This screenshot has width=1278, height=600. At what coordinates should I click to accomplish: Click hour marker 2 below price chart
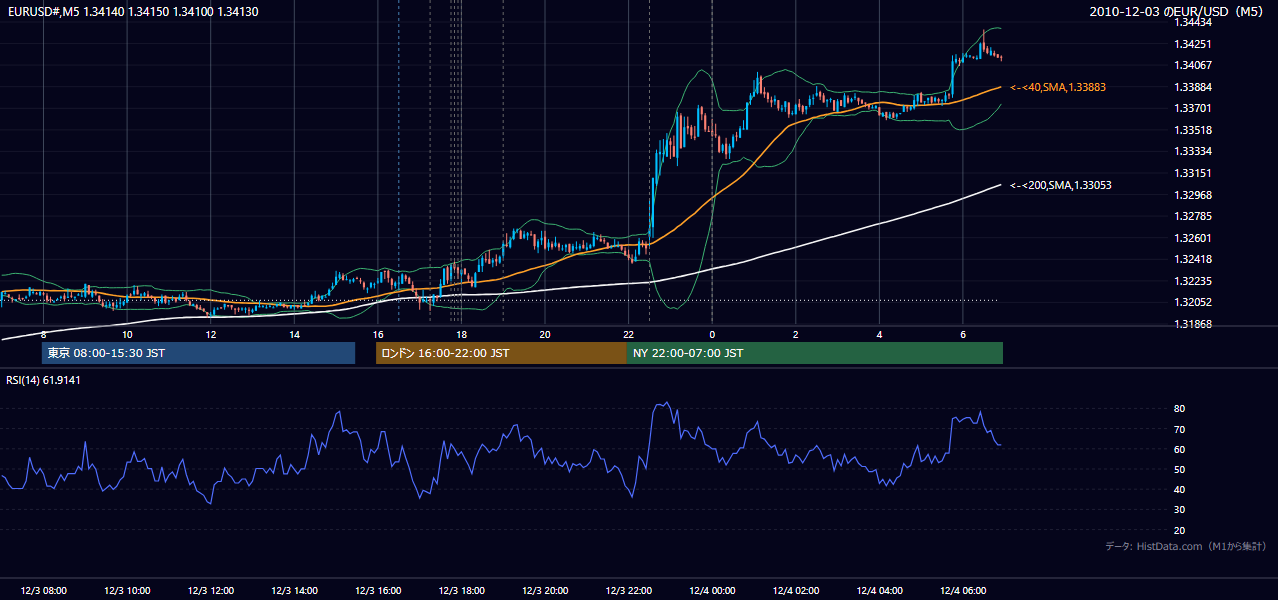796,334
